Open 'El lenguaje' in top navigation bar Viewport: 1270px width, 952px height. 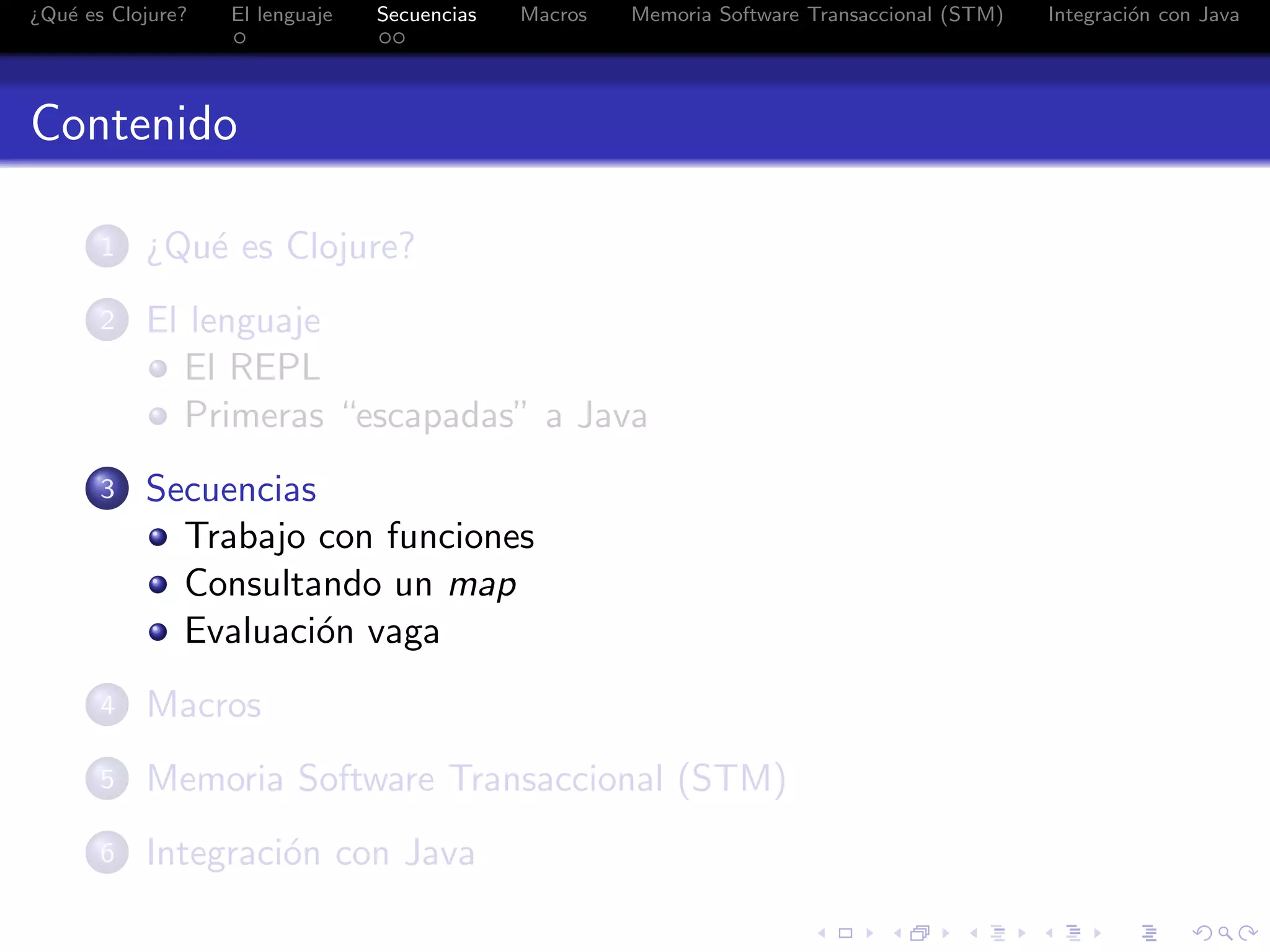click(282, 14)
